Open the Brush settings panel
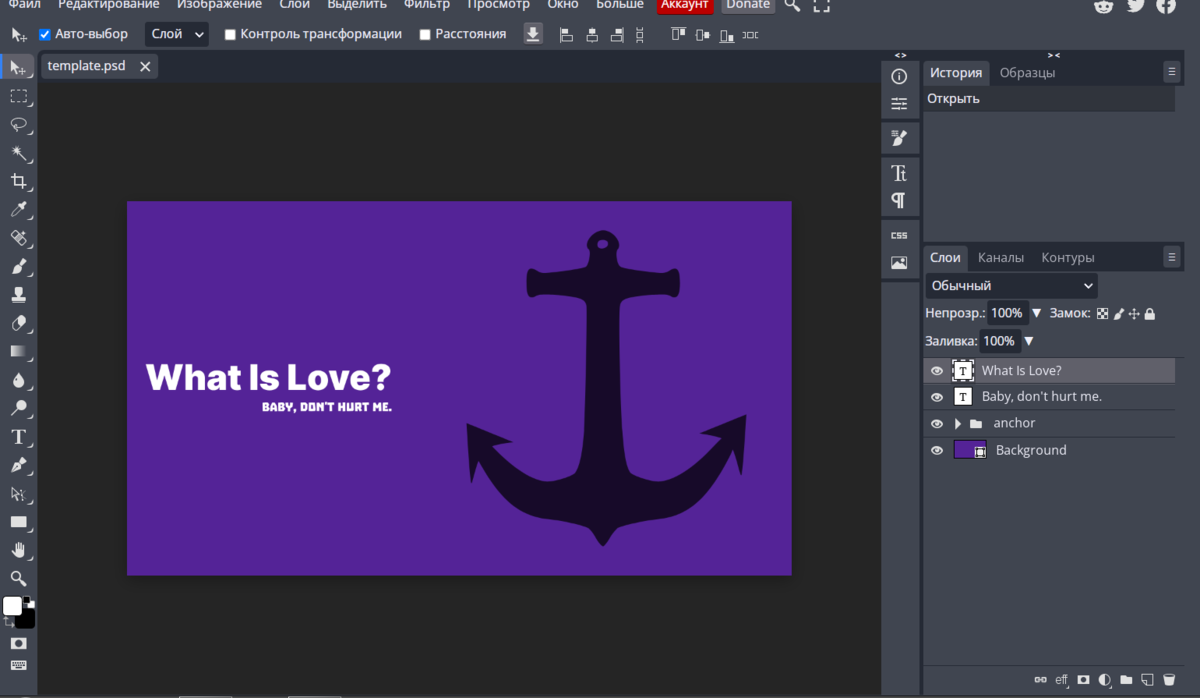This screenshot has height=698, width=1200. pos(899,138)
